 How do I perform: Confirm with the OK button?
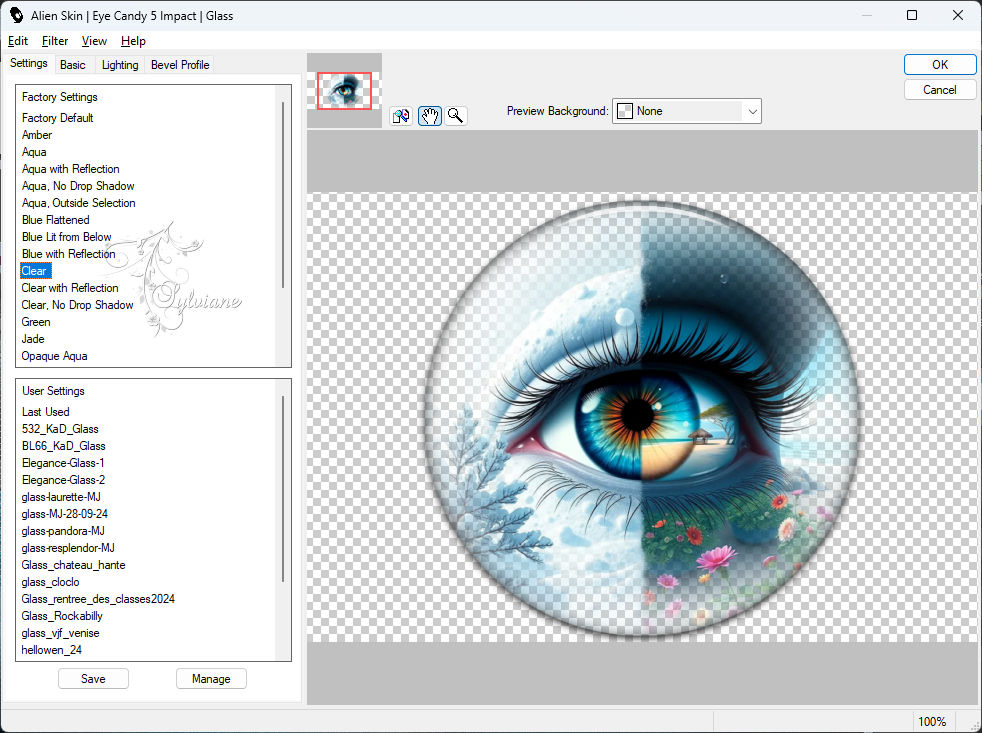939,65
